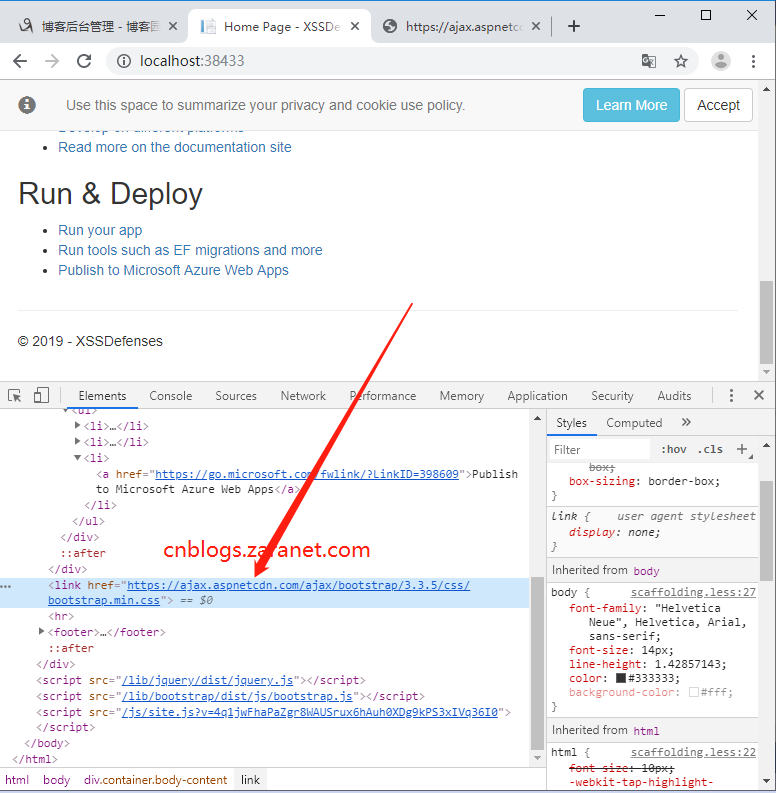Show more Styles pane tabs chevron
776x793 pixels.
point(686,422)
